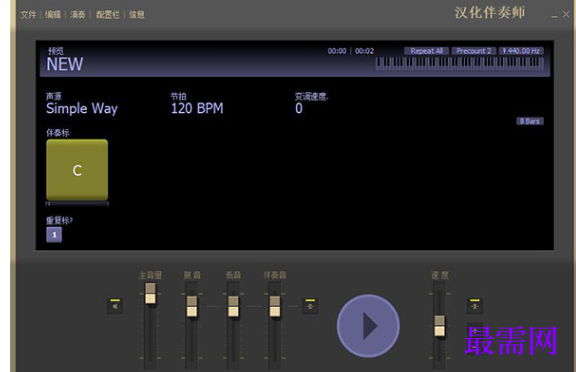Click the 速度 tempo fader

pos(439,326)
